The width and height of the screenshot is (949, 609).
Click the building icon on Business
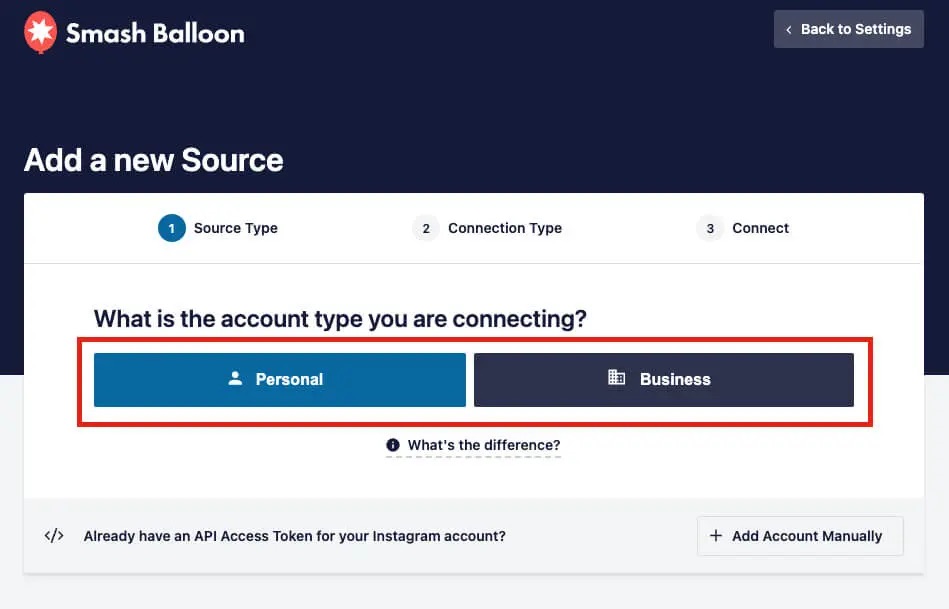(x=616, y=377)
